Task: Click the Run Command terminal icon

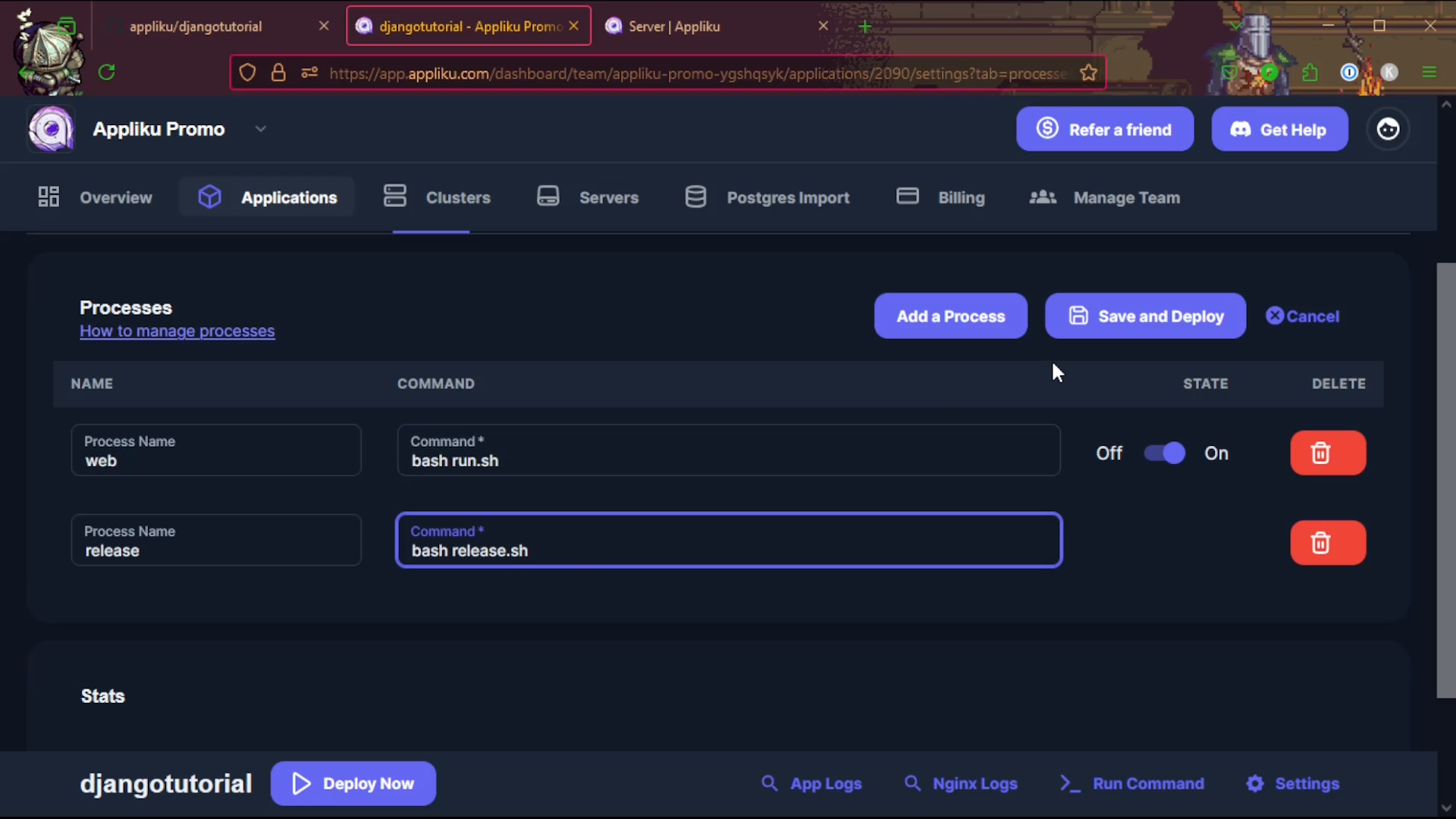Action: click(1068, 783)
